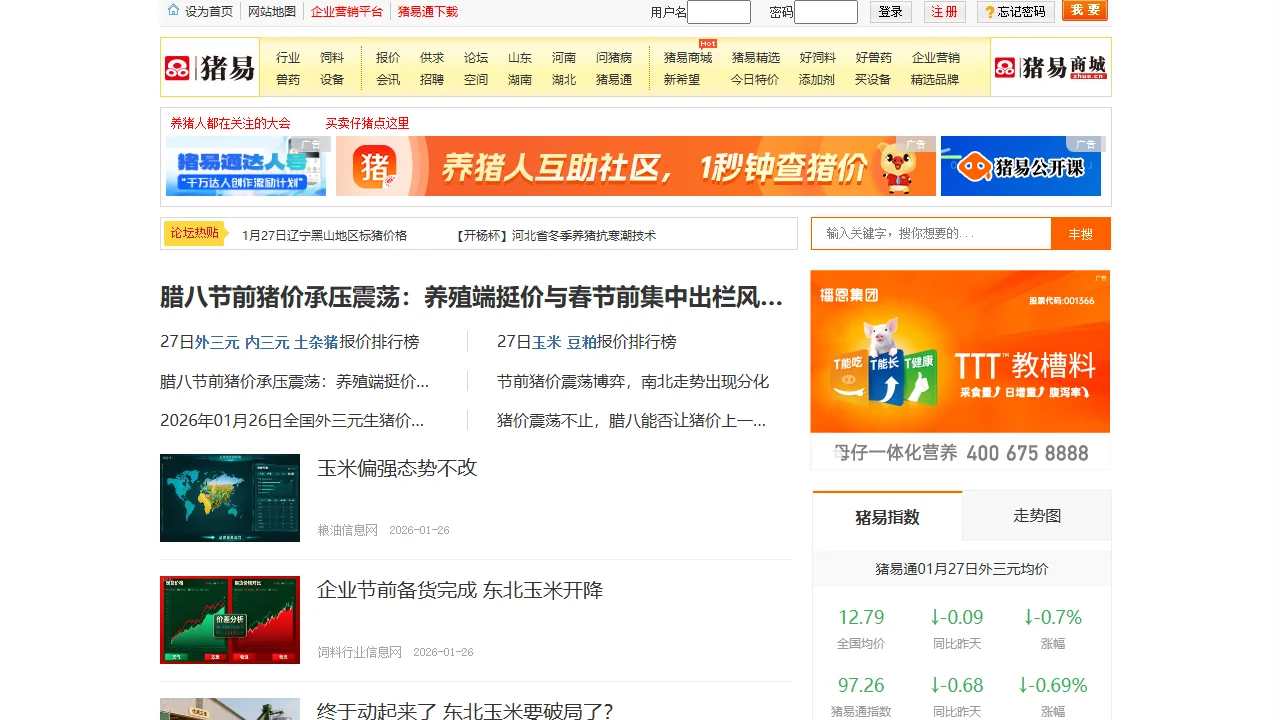Switch to the 走势图 tab
Screen dimensions: 1280x720
pos(1036,515)
